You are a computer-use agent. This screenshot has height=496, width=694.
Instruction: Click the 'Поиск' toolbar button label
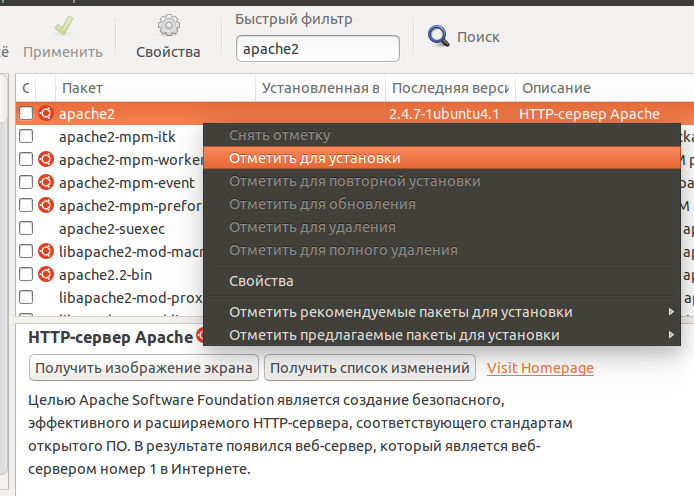coord(478,37)
